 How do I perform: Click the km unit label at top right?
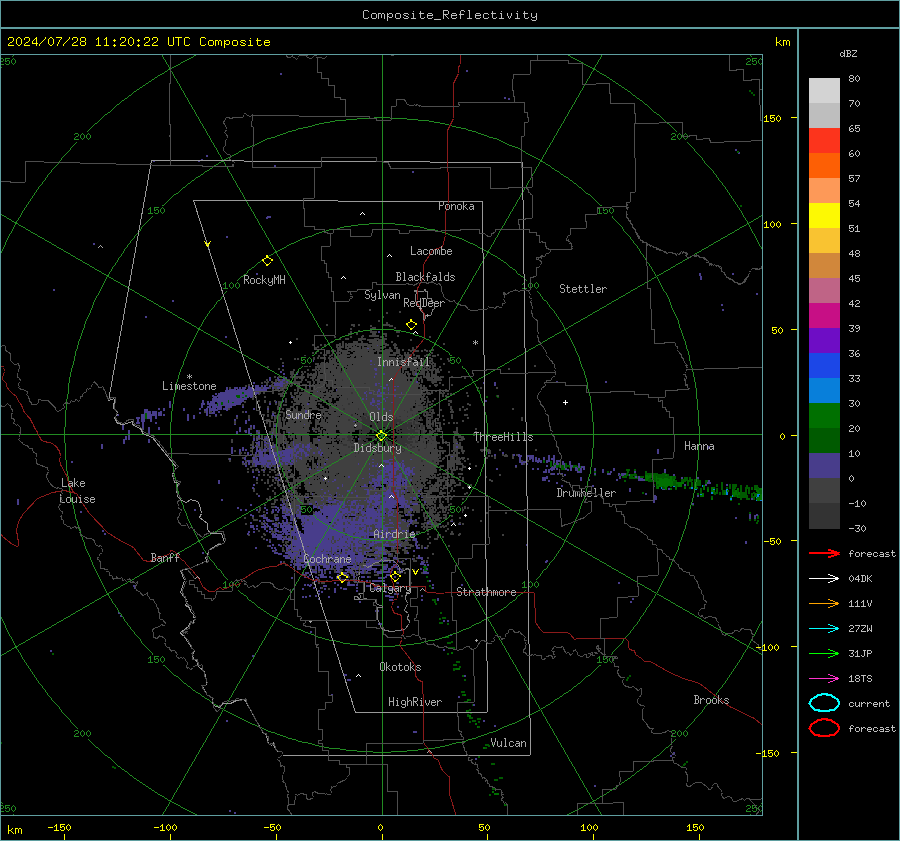782,42
